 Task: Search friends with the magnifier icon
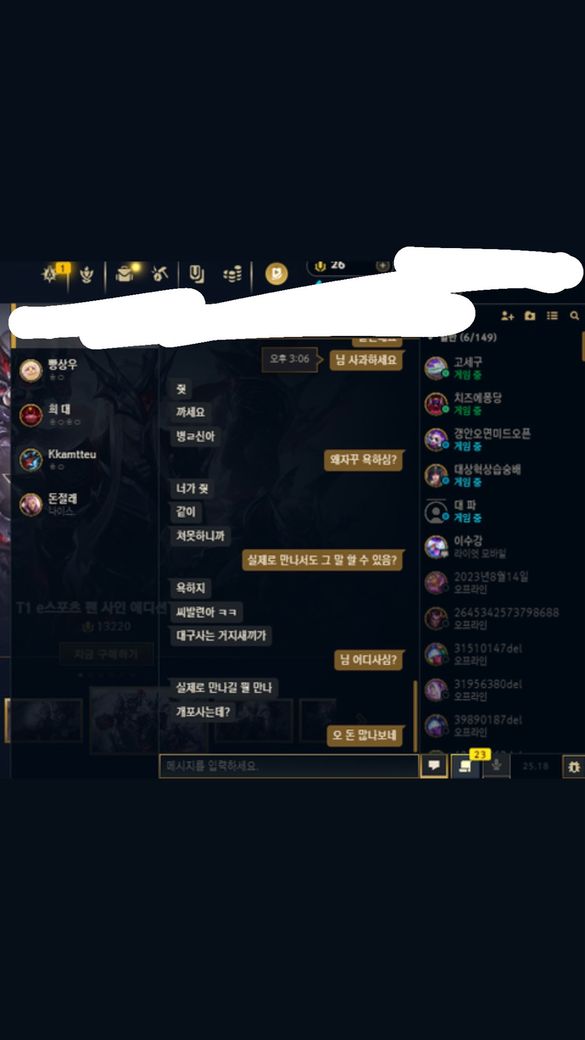click(574, 316)
